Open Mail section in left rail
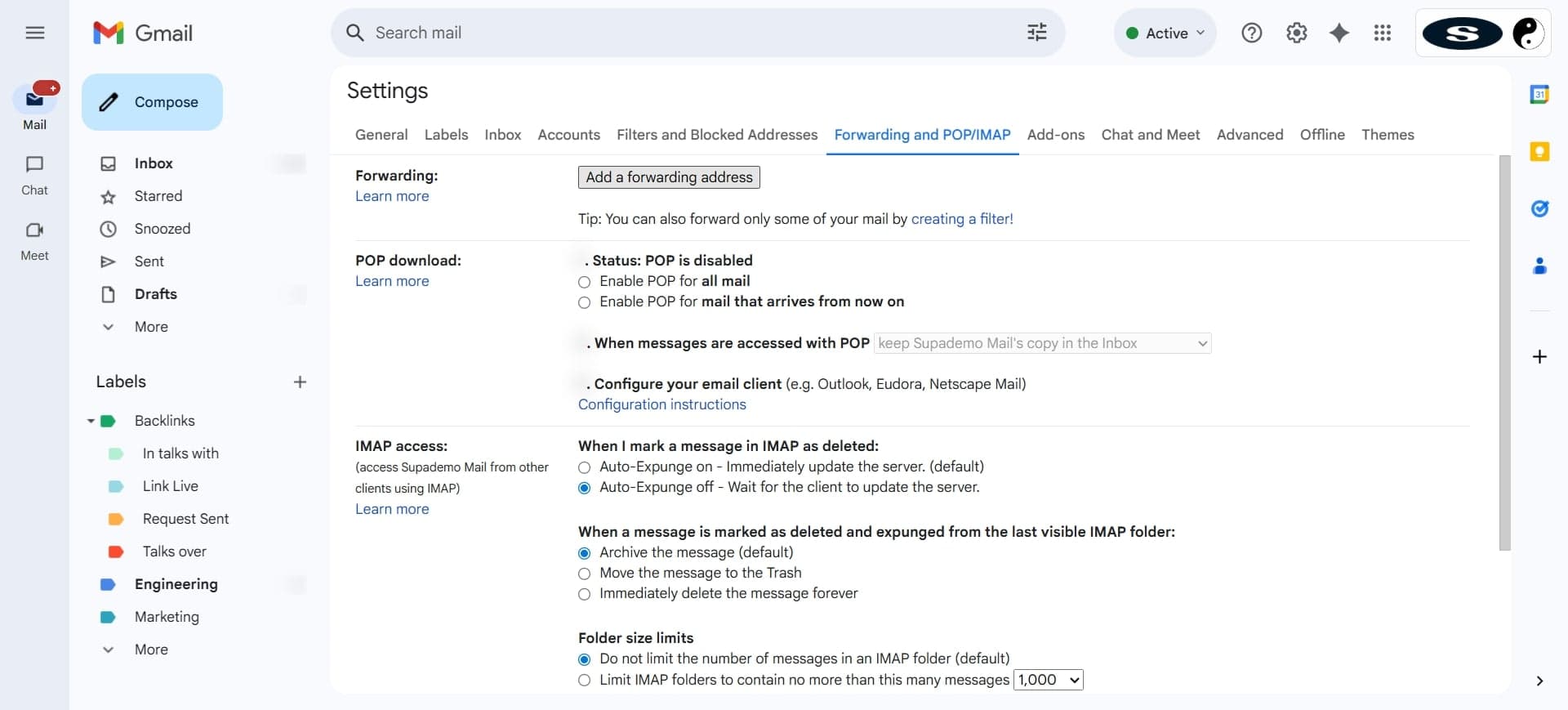The height and width of the screenshot is (710, 1568). (x=34, y=107)
